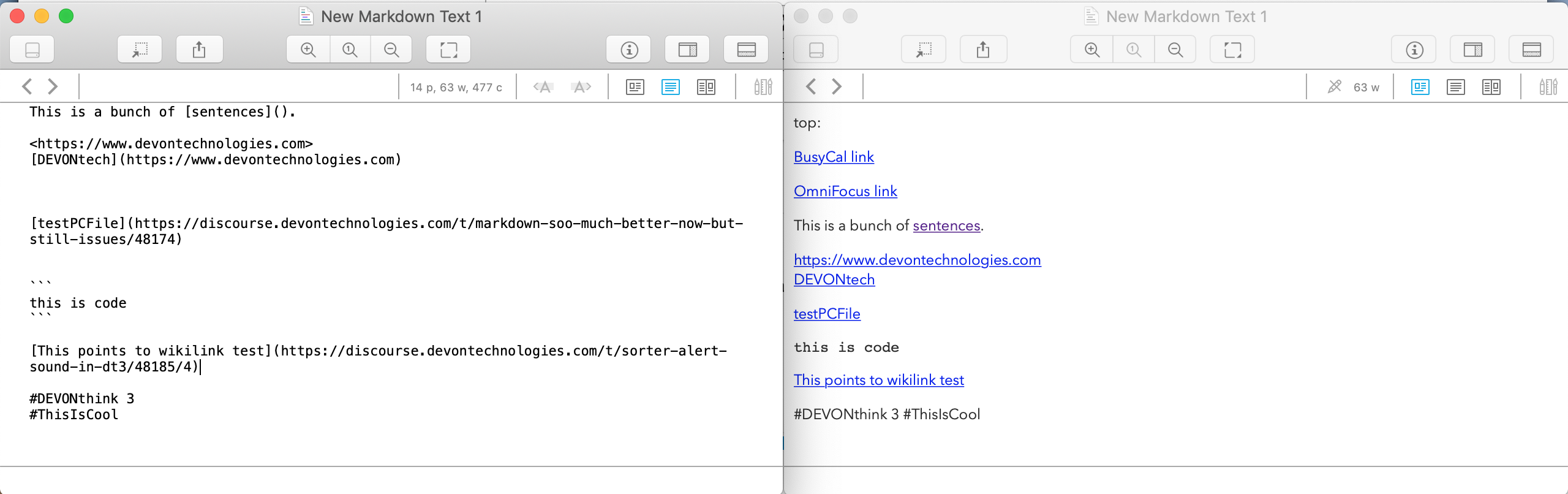
Task: Click the '#DEVONthink 3' line in the editor
Action: (x=81, y=398)
